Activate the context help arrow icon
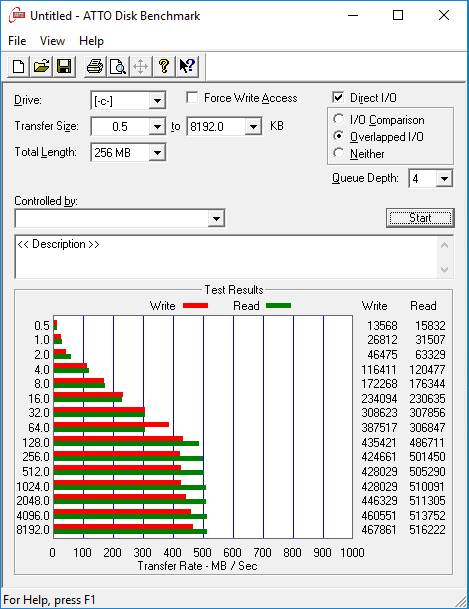469x609 pixels. tap(188, 66)
